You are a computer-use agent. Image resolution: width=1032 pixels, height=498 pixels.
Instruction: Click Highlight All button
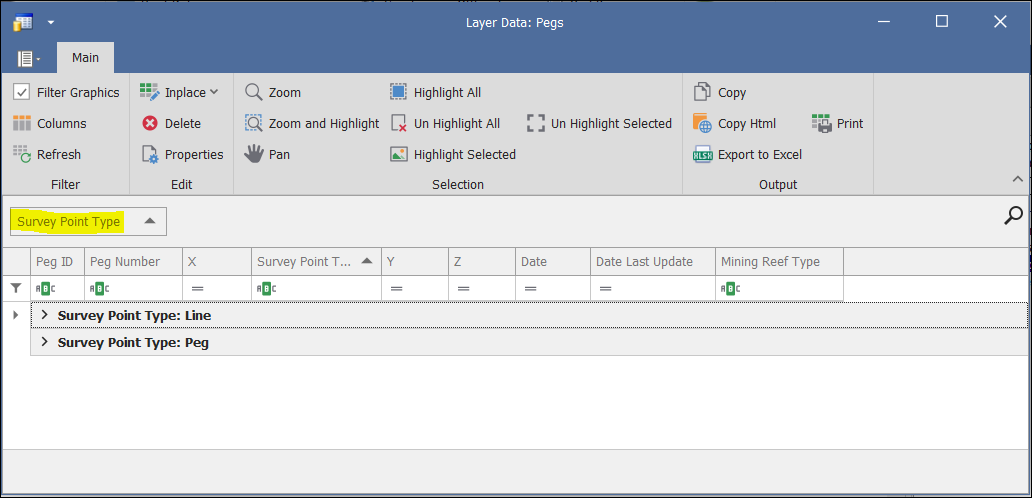click(435, 92)
